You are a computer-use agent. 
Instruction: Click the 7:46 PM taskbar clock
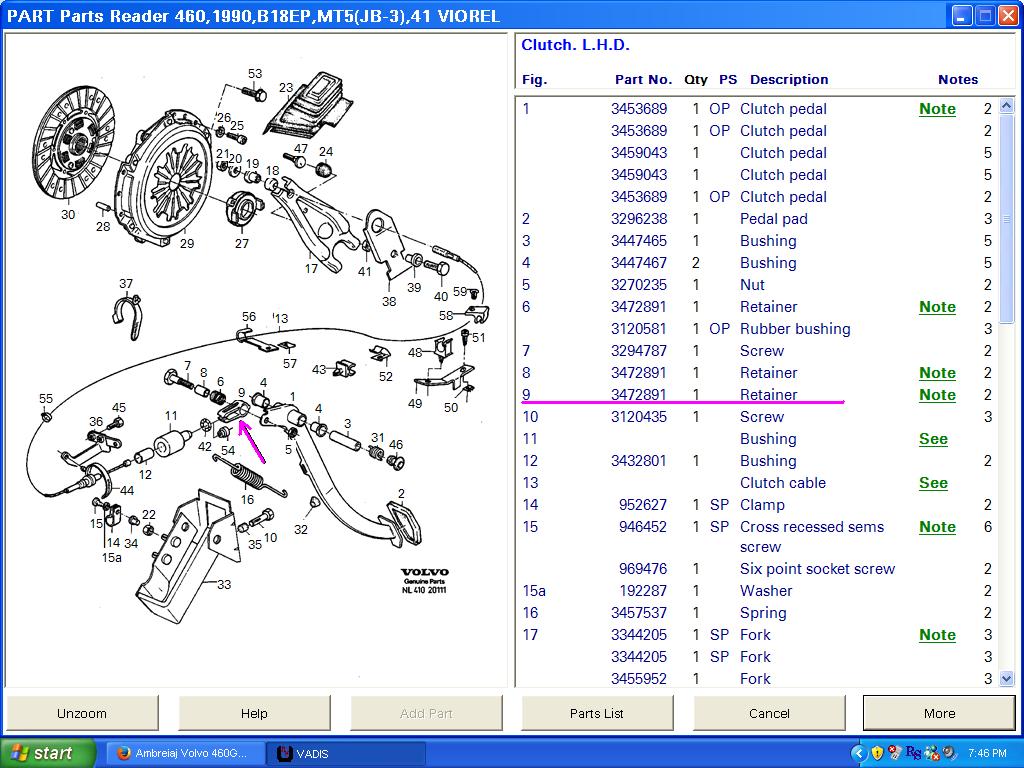click(x=987, y=753)
